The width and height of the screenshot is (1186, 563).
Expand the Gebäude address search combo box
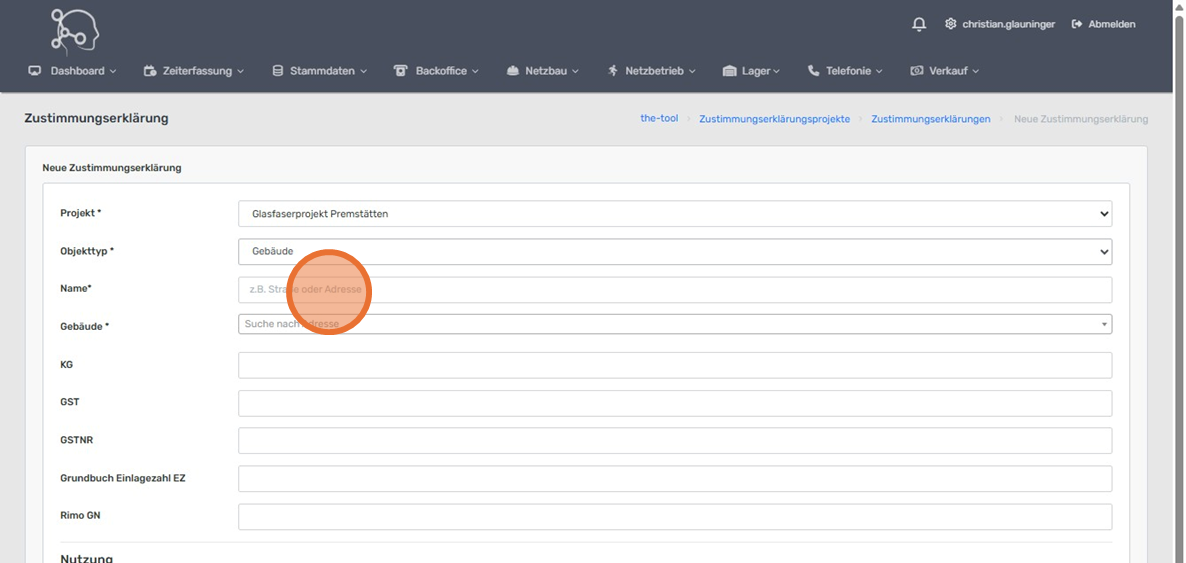[x=1104, y=324]
